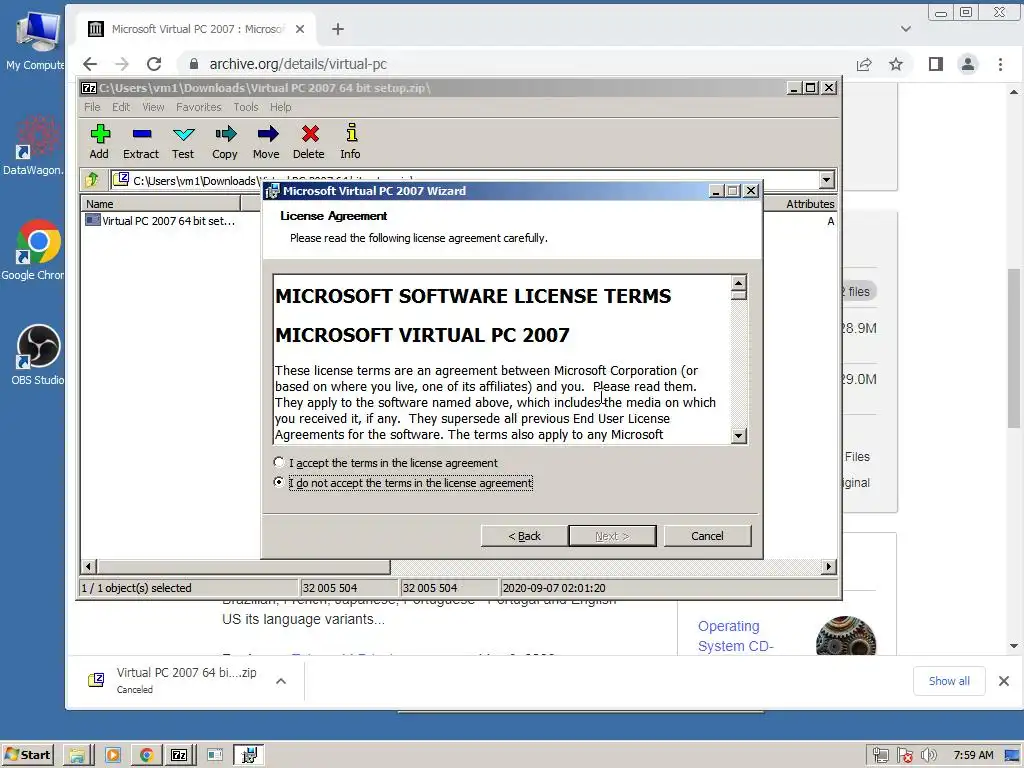Open Chrome side panel icon

point(936,64)
